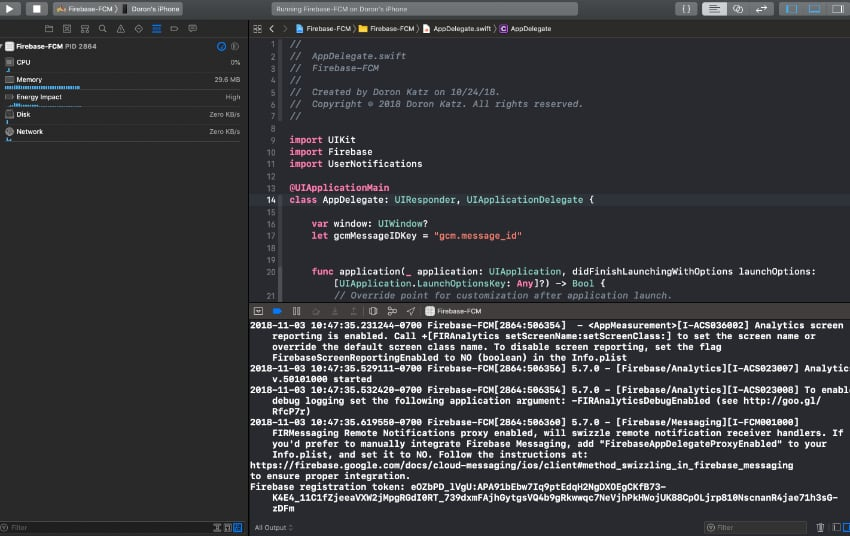Screen dimensions: 850x536
Task: Open the Symbol navigator
Action: click(x=85, y=29)
